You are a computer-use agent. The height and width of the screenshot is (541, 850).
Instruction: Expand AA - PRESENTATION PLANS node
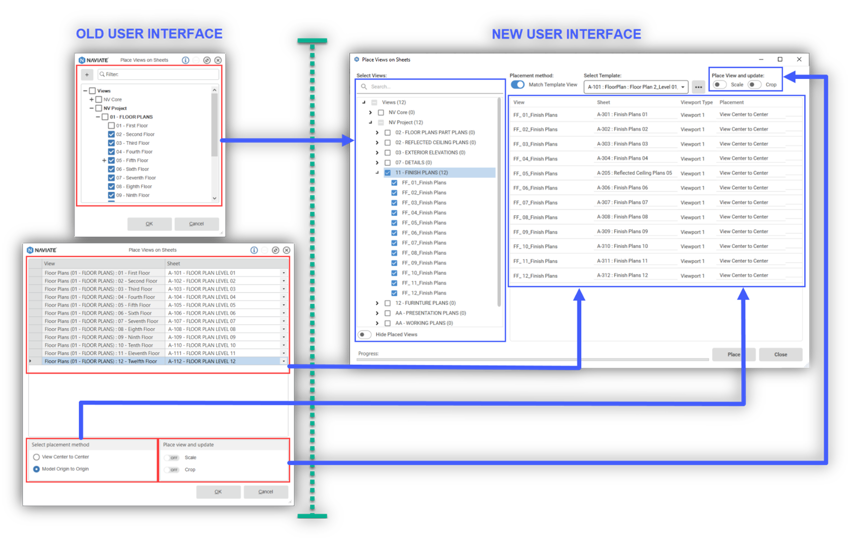[377, 313]
